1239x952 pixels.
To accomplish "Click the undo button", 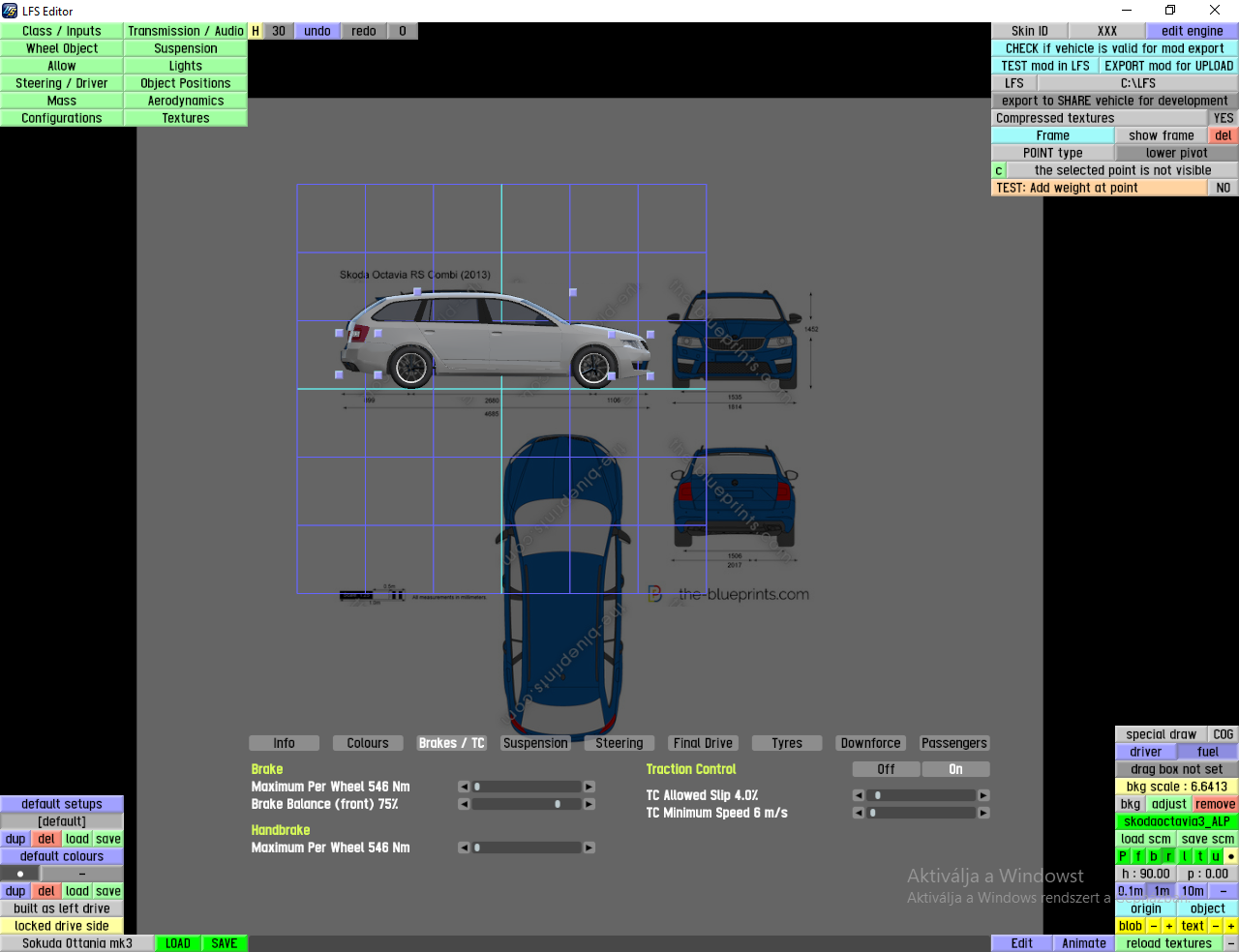I will [317, 31].
